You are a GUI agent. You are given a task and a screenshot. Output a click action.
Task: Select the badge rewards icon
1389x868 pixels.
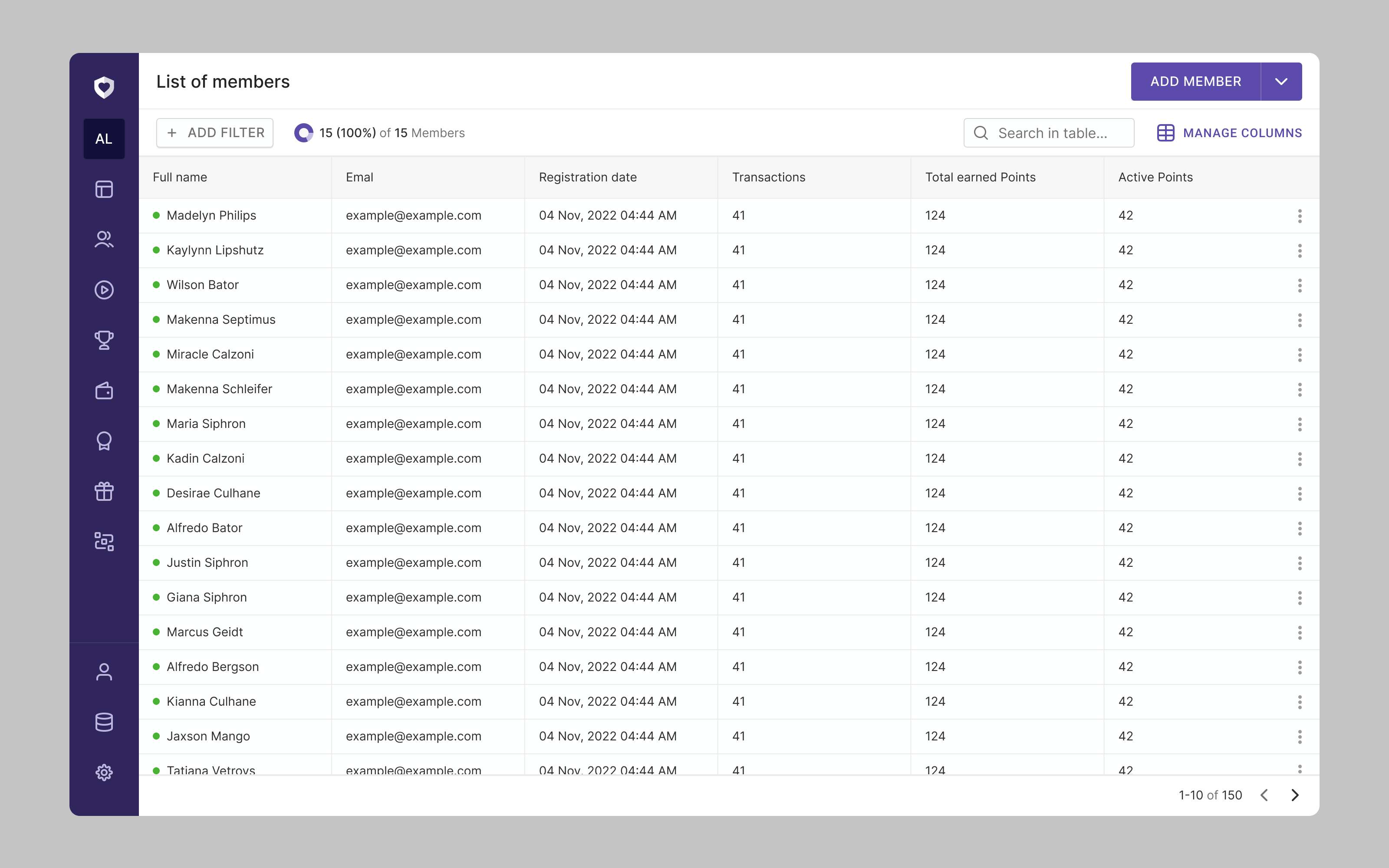coord(104,441)
